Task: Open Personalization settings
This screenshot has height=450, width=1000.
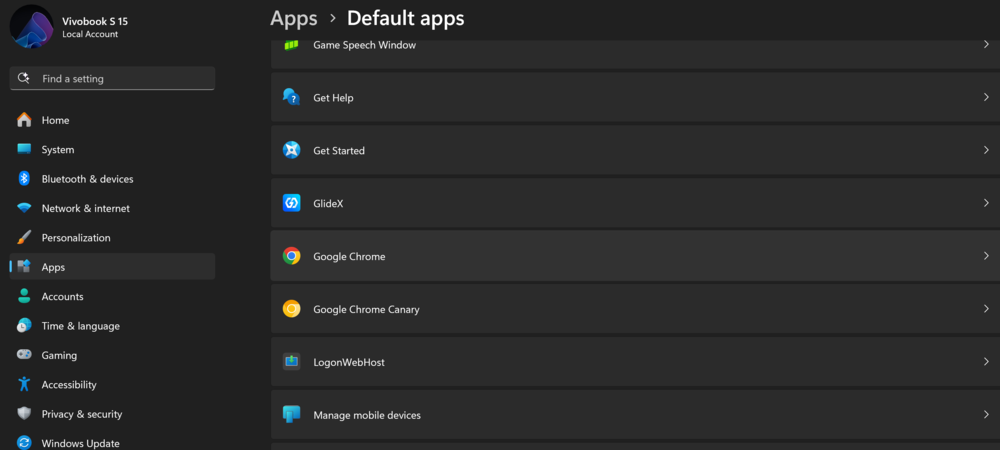Action: pos(112,237)
